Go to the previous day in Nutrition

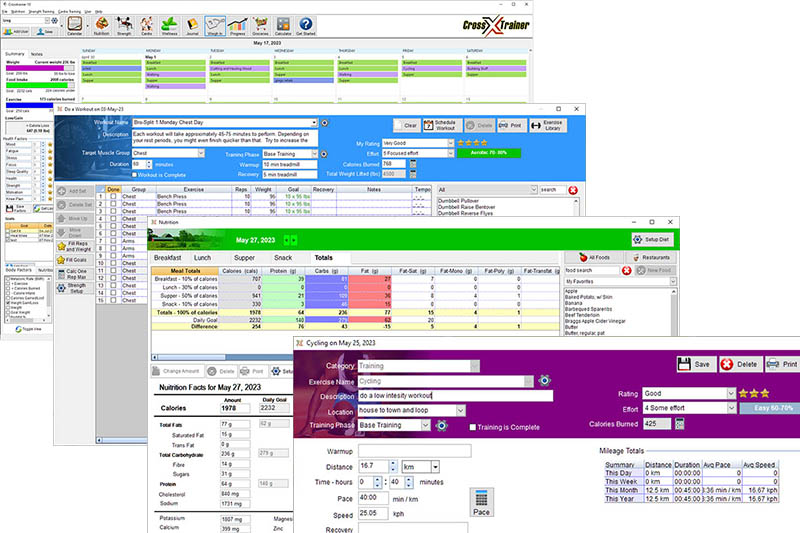[x=287, y=240]
